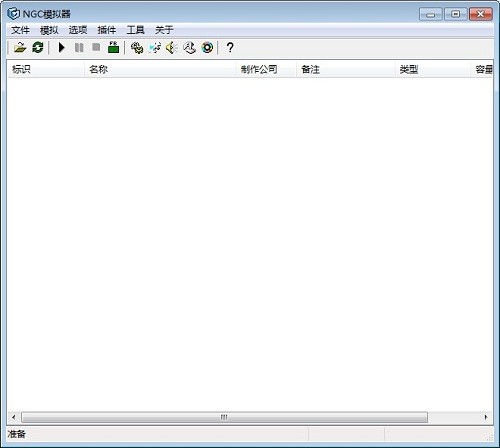This screenshot has width=500, height=448.
Task: Pause the emulation
Action: pyautogui.click(x=79, y=48)
